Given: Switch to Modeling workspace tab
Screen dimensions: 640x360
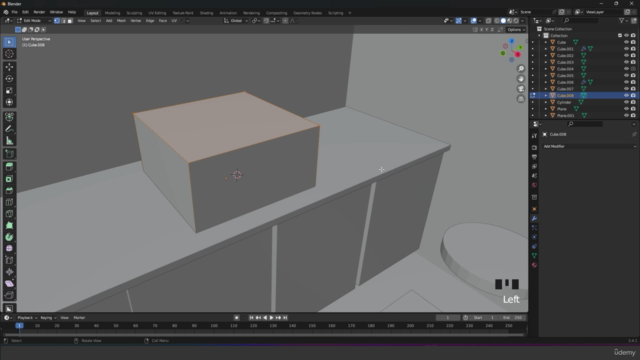Looking at the screenshot, I should point(112,13).
